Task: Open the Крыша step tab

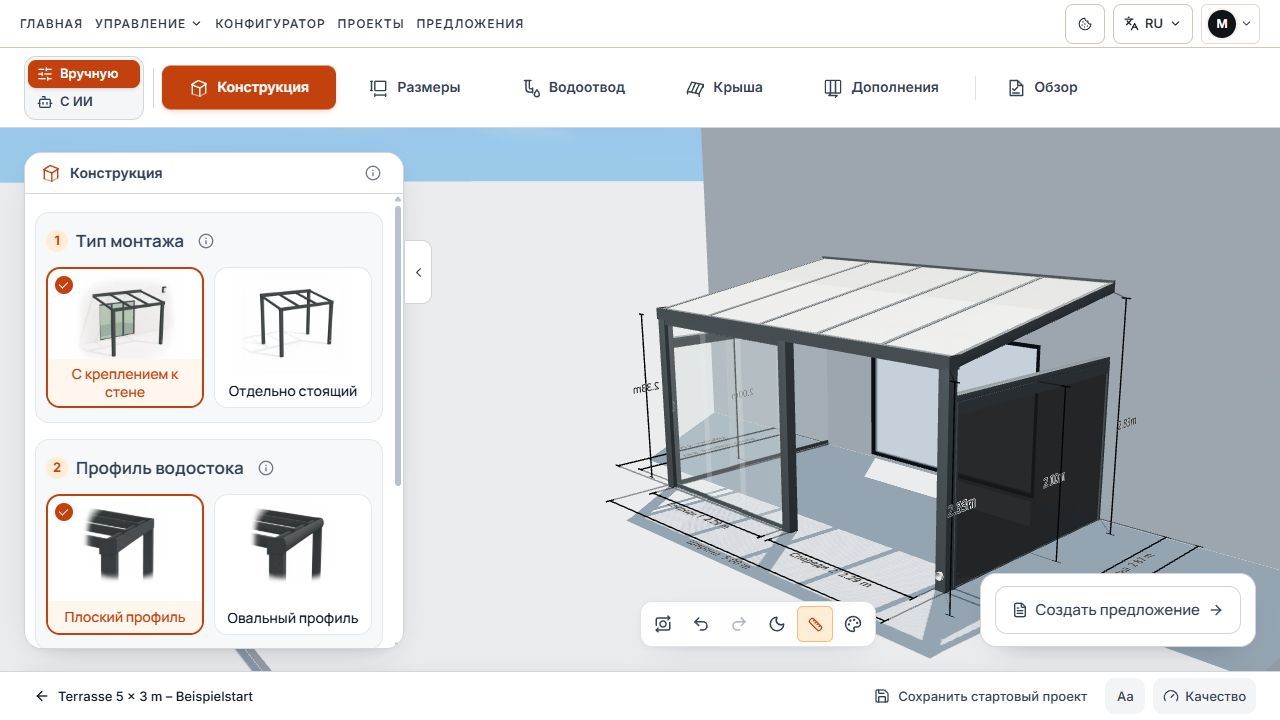Action: tap(725, 87)
